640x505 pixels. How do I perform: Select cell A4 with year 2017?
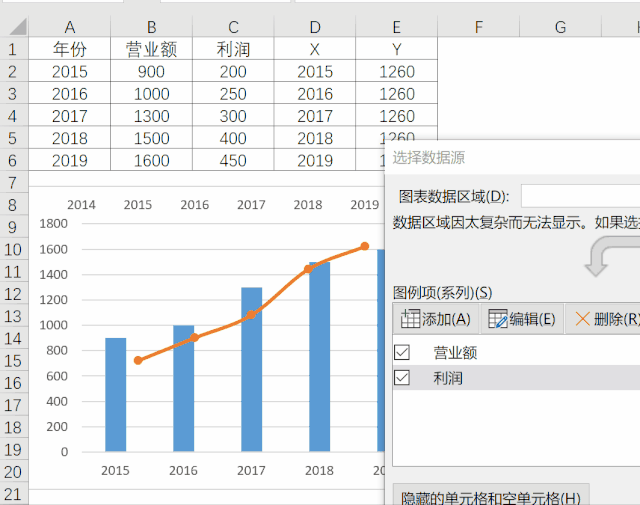70,116
